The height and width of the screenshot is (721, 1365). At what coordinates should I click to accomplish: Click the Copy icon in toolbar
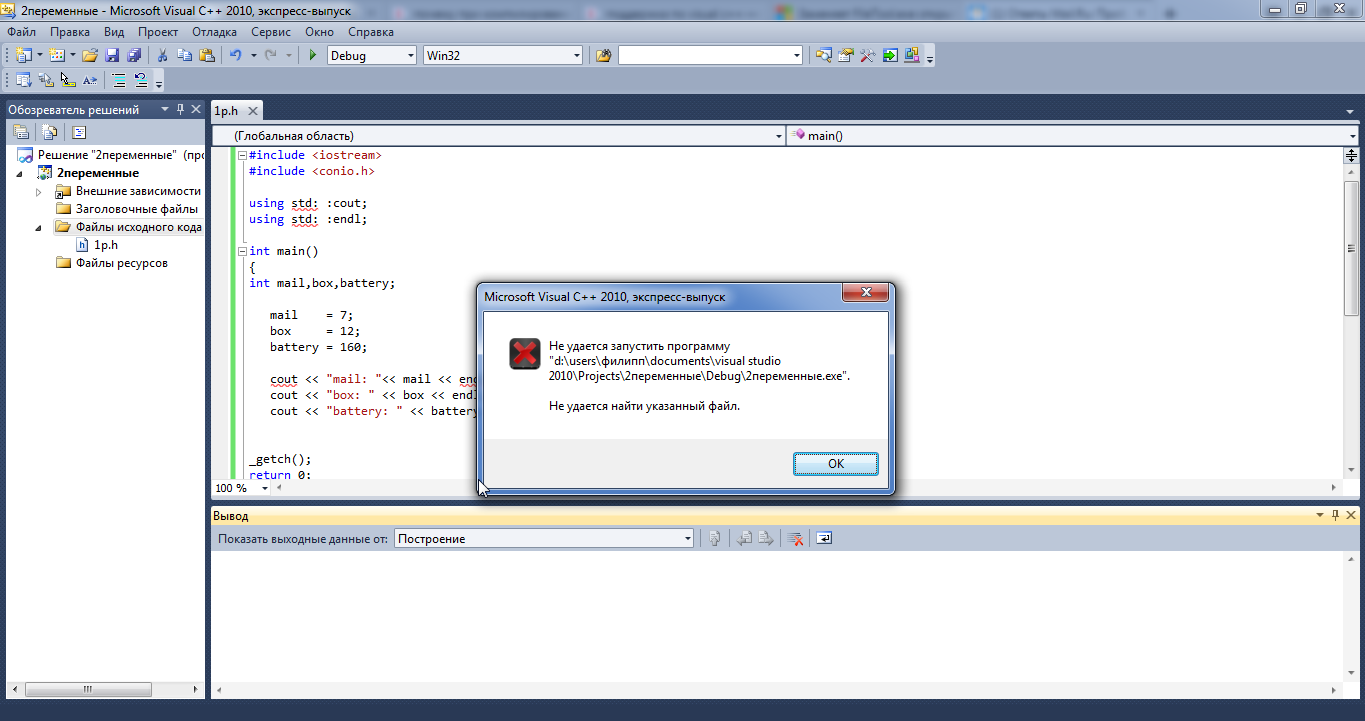coord(184,55)
